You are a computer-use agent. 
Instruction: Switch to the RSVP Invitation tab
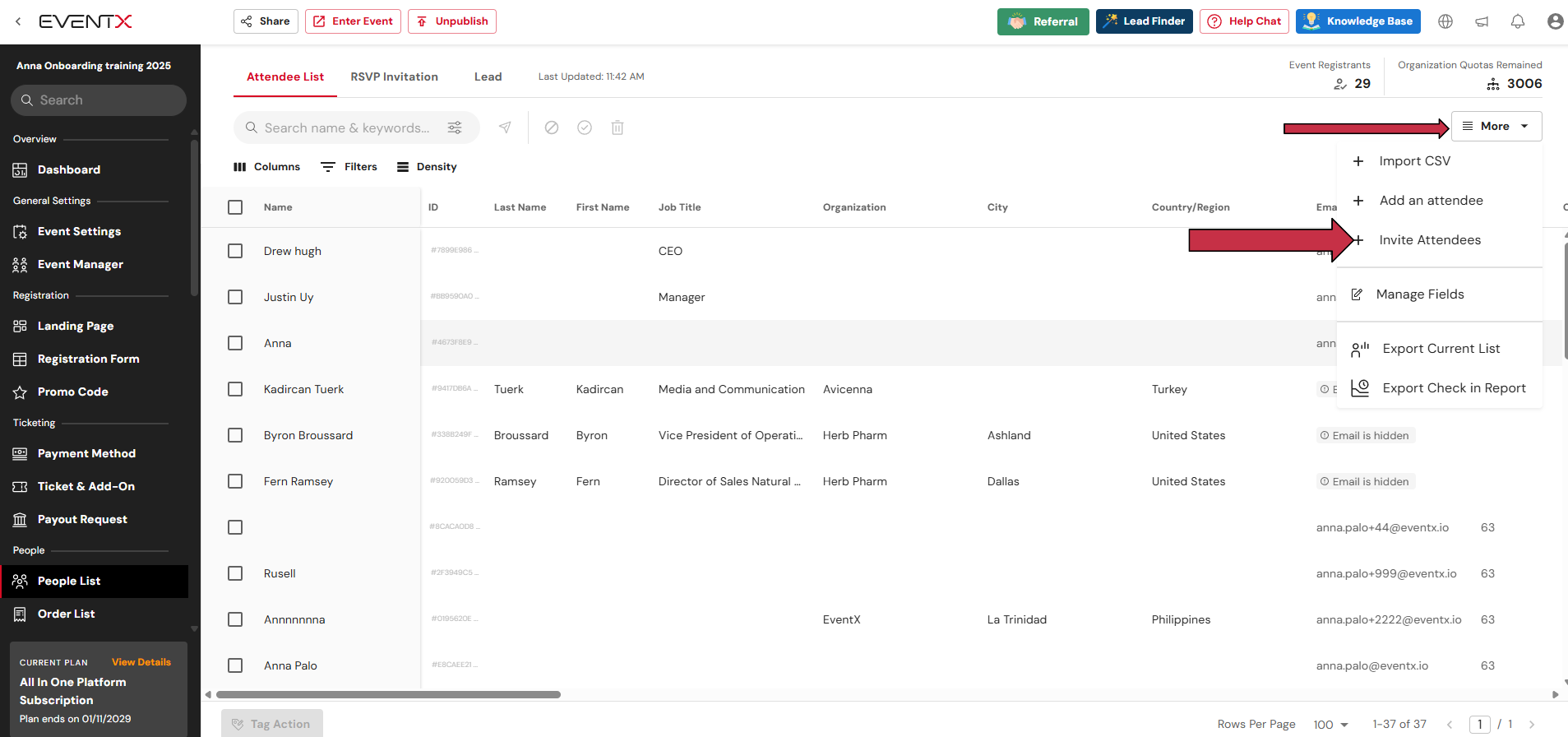pyautogui.click(x=394, y=76)
